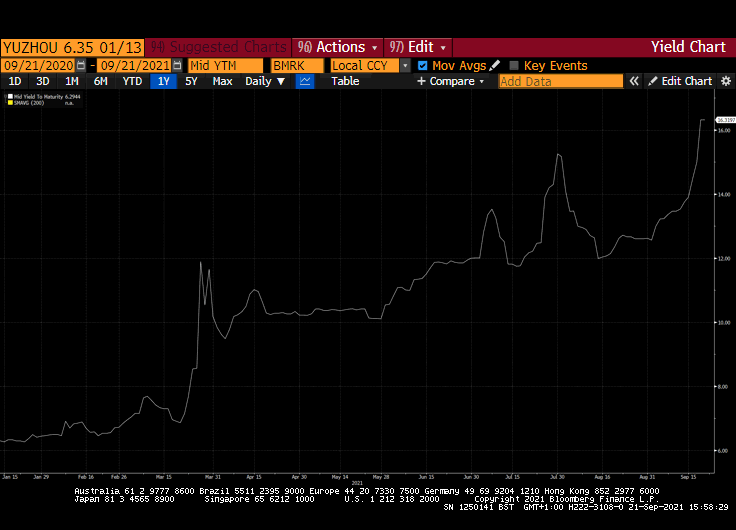
Task: Click the Add Data input field
Action: pos(560,81)
